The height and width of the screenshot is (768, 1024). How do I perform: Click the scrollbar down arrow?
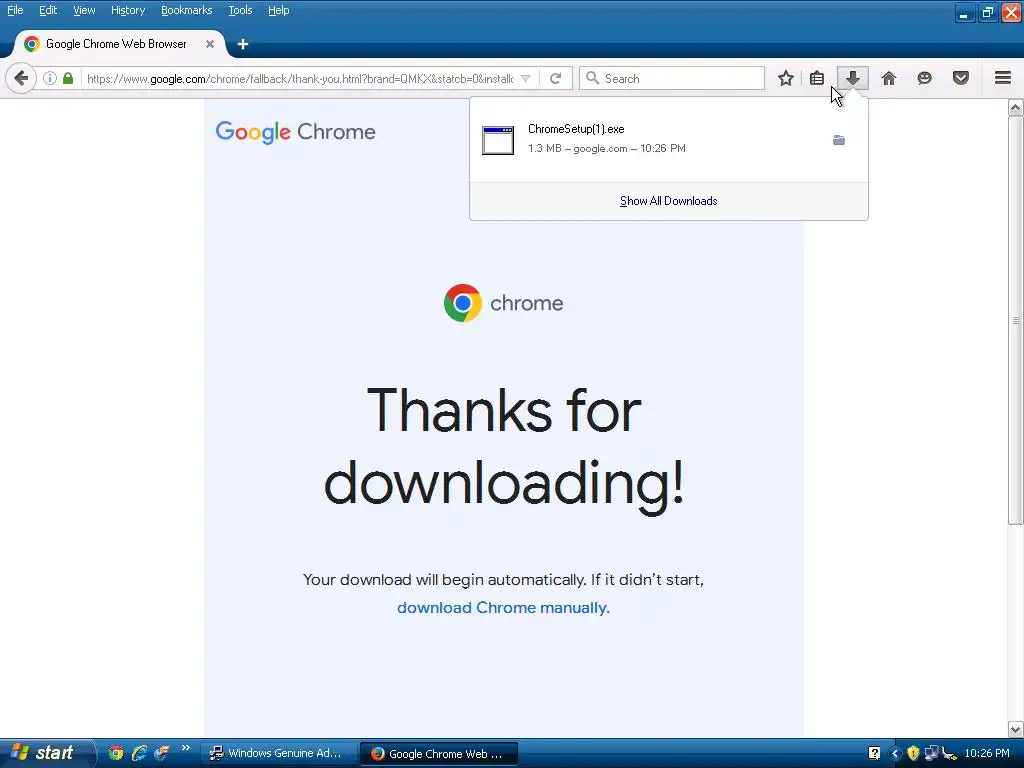(x=1016, y=729)
